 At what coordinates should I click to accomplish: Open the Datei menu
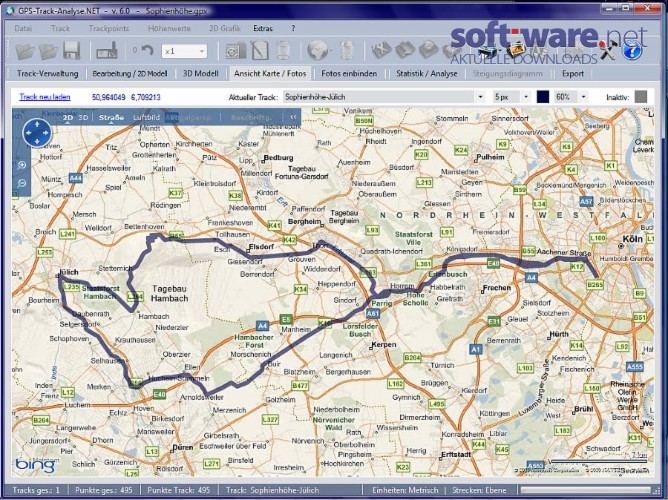pos(23,29)
